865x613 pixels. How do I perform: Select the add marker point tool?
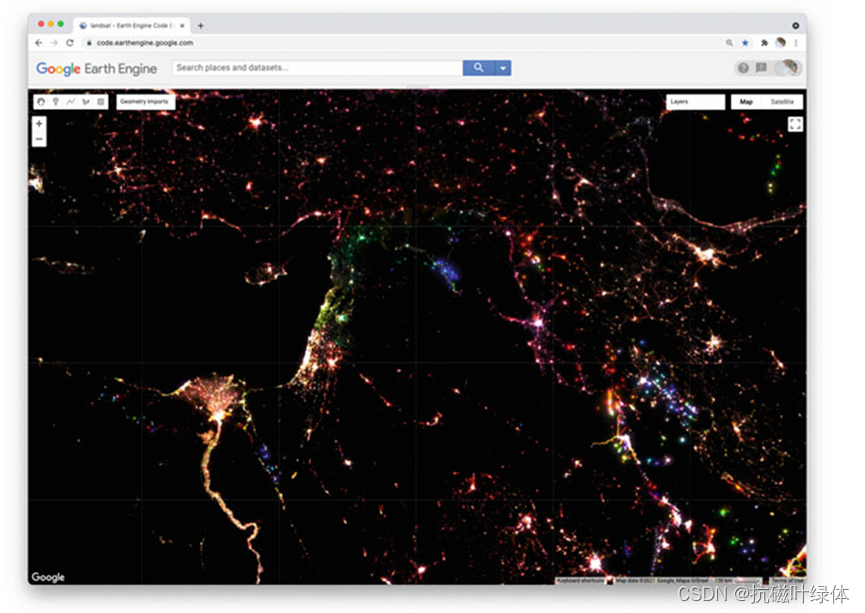point(56,102)
